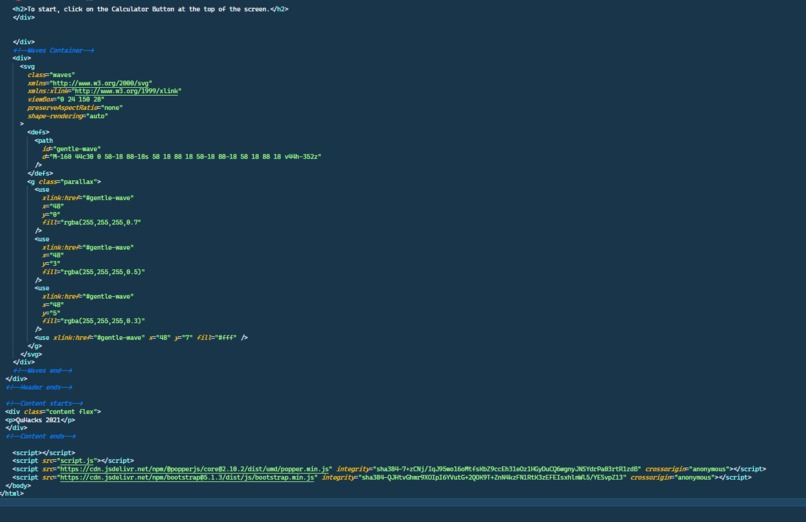Select the Content starts comment

44,403
